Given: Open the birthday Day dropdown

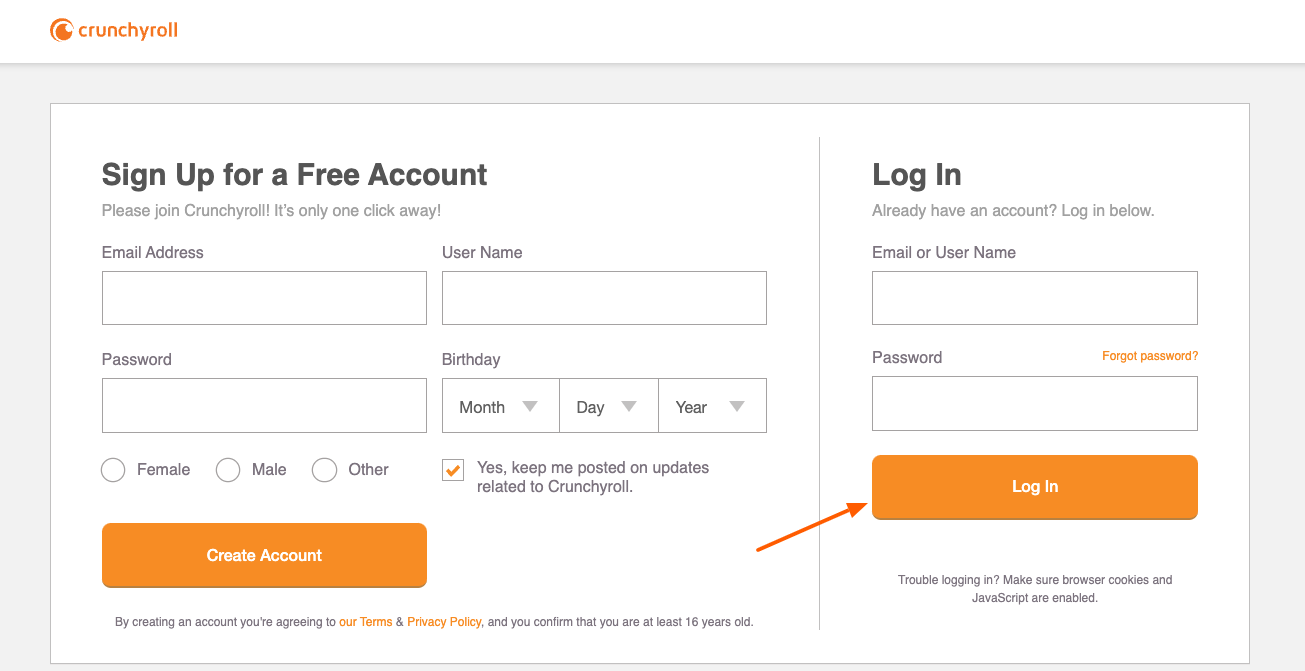Looking at the screenshot, I should [608, 406].
